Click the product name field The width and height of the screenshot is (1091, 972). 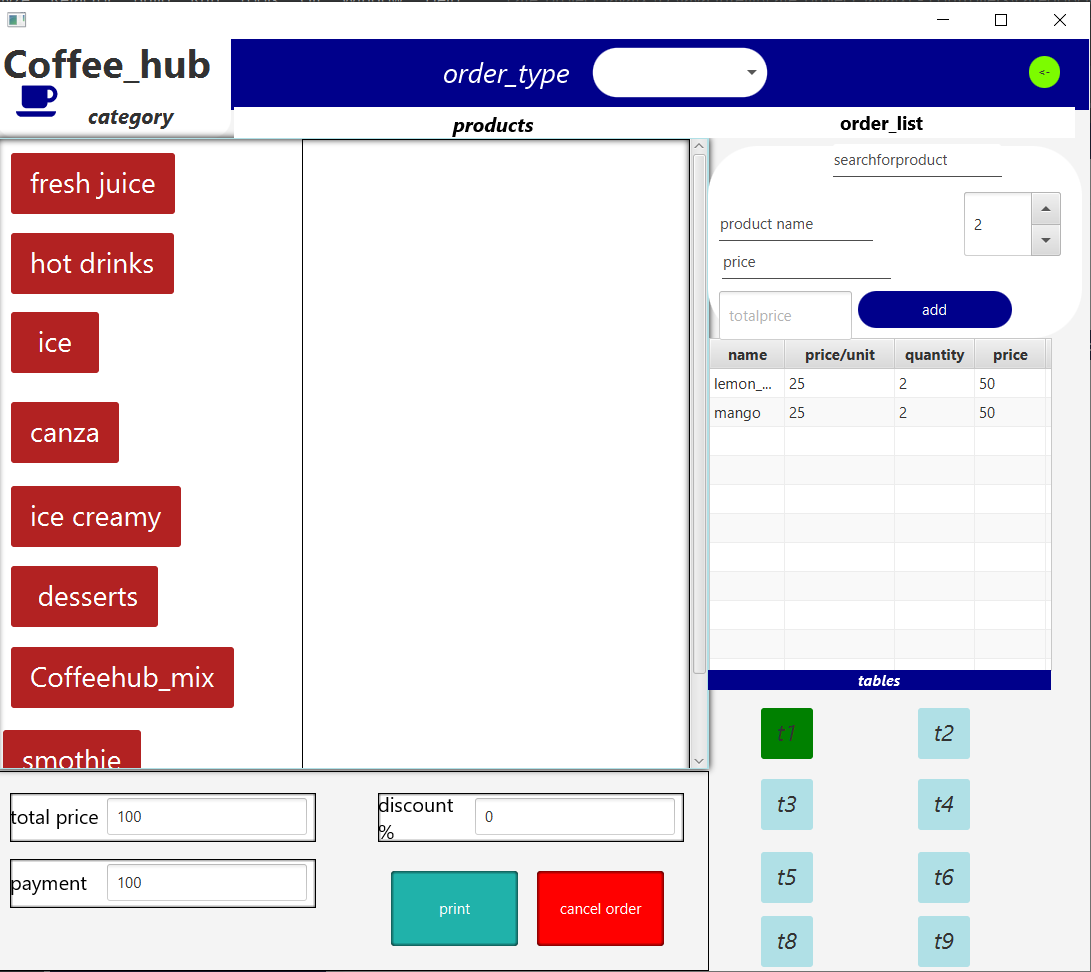tap(796, 225)
